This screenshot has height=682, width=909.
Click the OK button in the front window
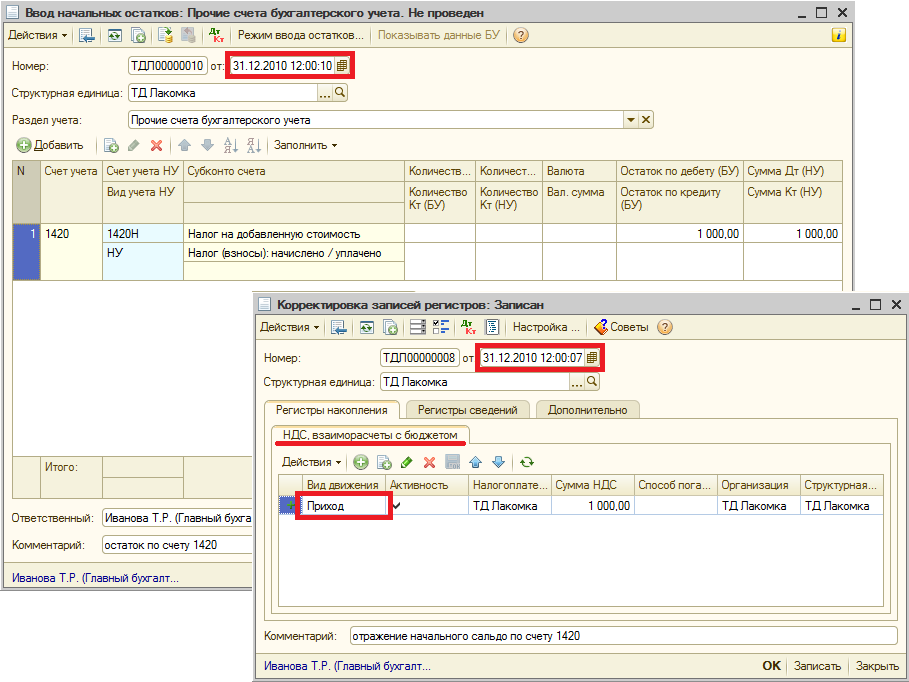771,665
